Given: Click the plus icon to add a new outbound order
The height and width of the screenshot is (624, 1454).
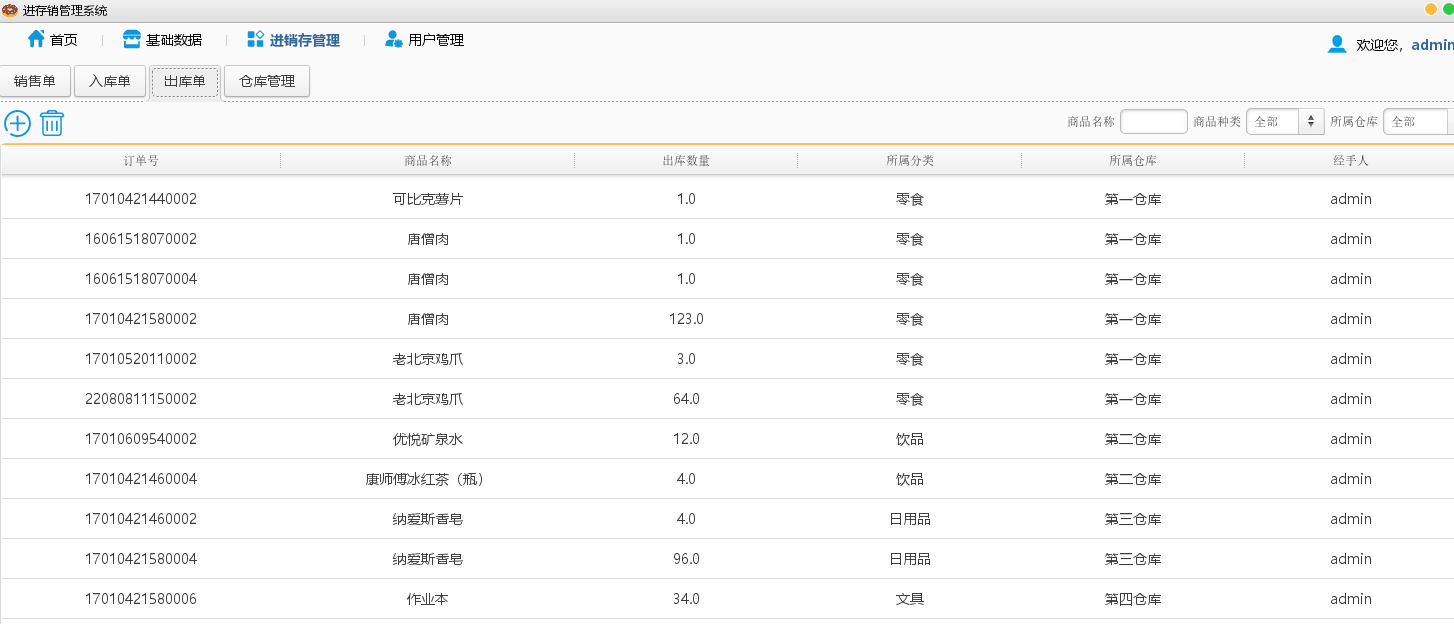Looking at the screenshot, I should [x=17, y=122].
